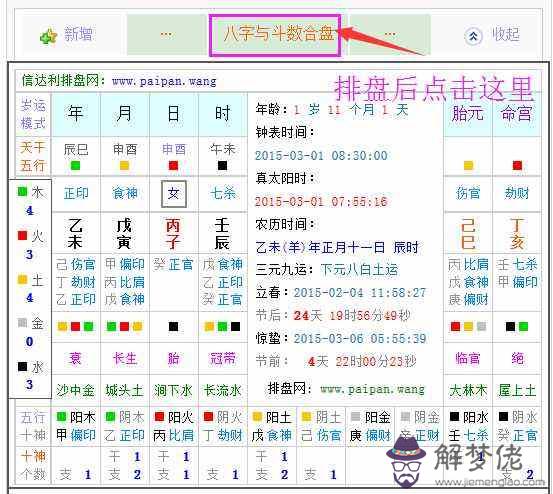Click the 阳木 green square icon

pyautogui.click(x=62, y=417)
